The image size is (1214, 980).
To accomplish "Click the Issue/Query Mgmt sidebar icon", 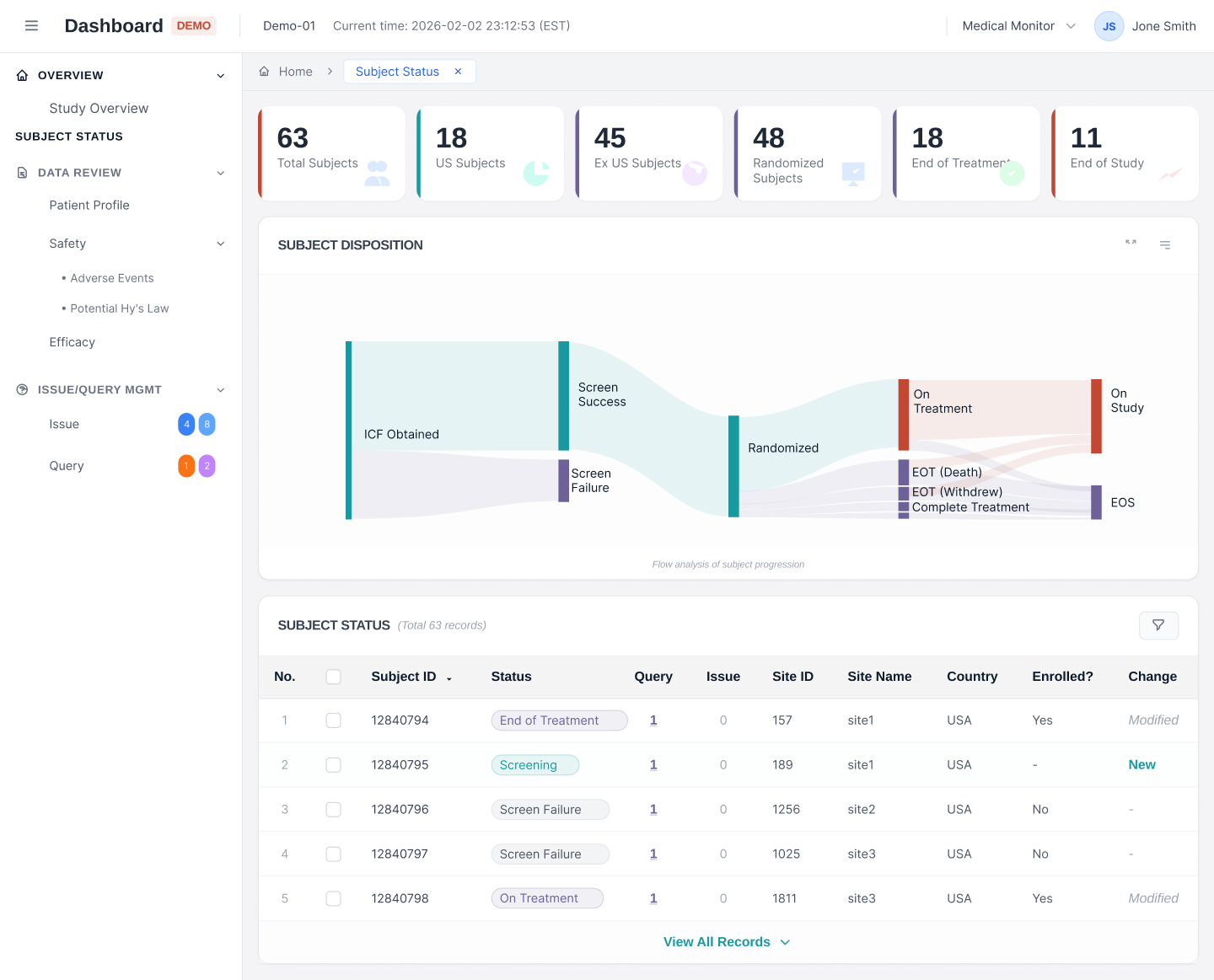I will [21, 389].
